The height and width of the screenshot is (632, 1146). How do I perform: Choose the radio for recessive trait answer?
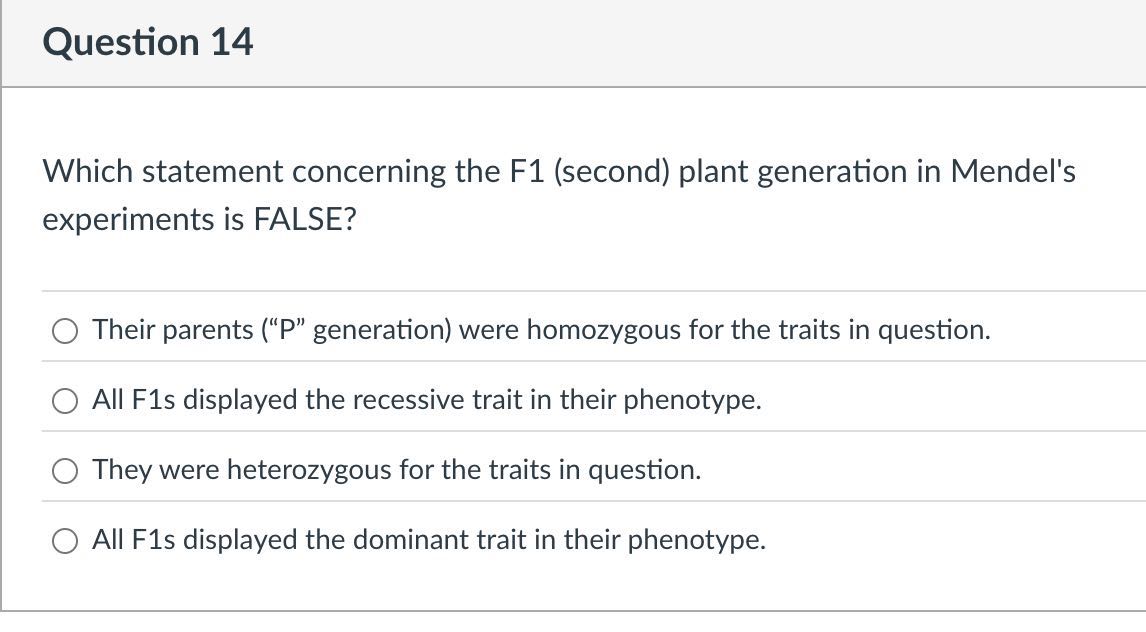click(x=65, y=400)
